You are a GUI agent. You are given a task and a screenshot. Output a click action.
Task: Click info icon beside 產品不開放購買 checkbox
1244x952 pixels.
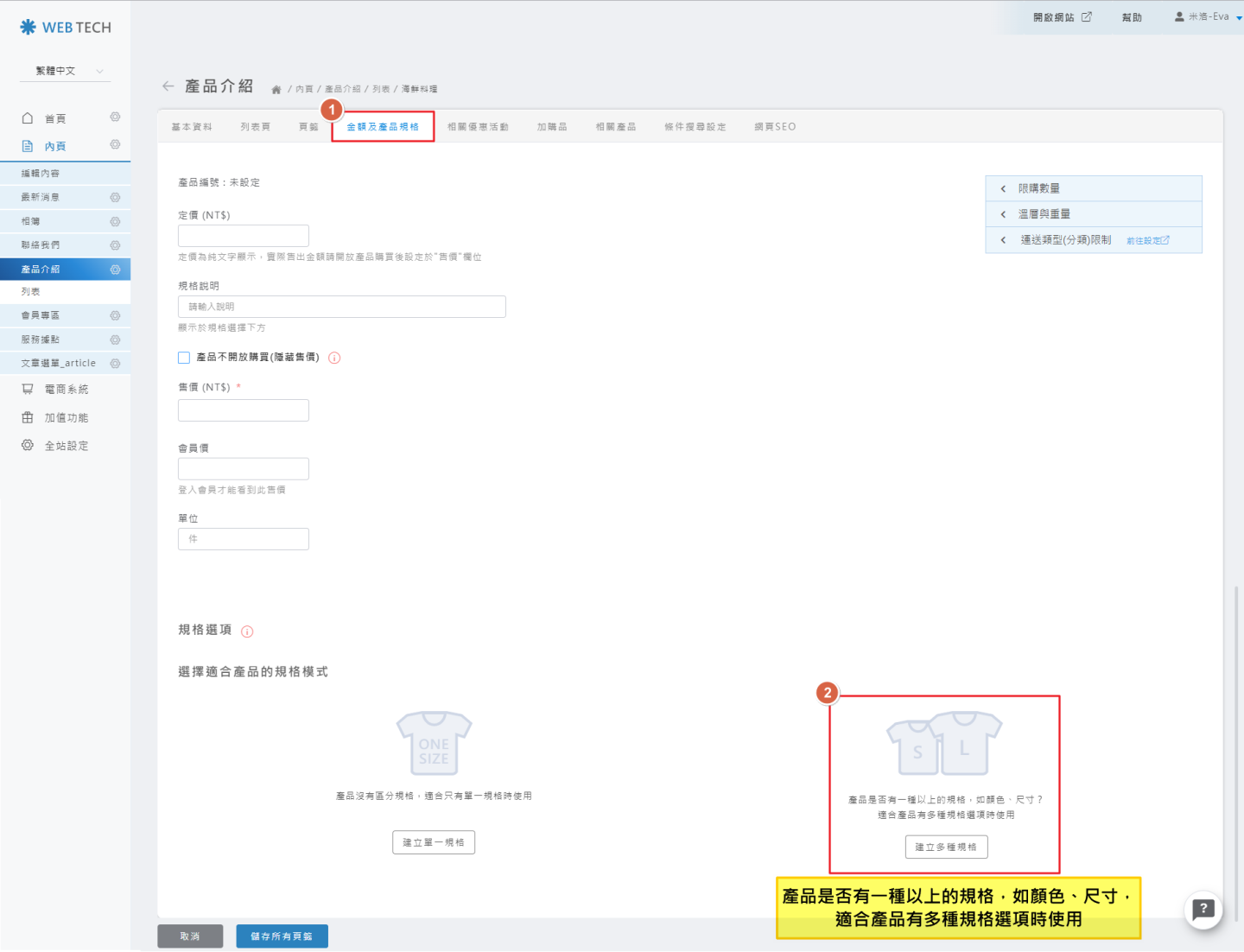(334, 358)
